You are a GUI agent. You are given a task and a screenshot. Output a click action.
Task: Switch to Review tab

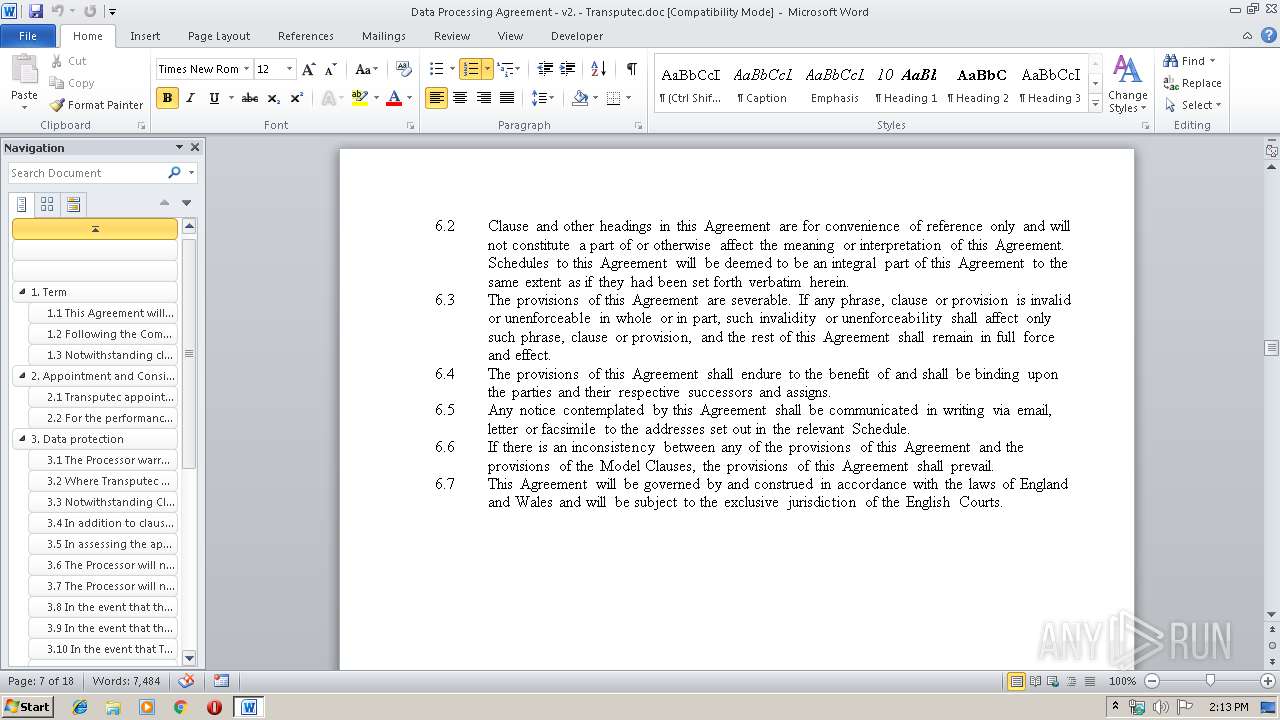point(452,36)
